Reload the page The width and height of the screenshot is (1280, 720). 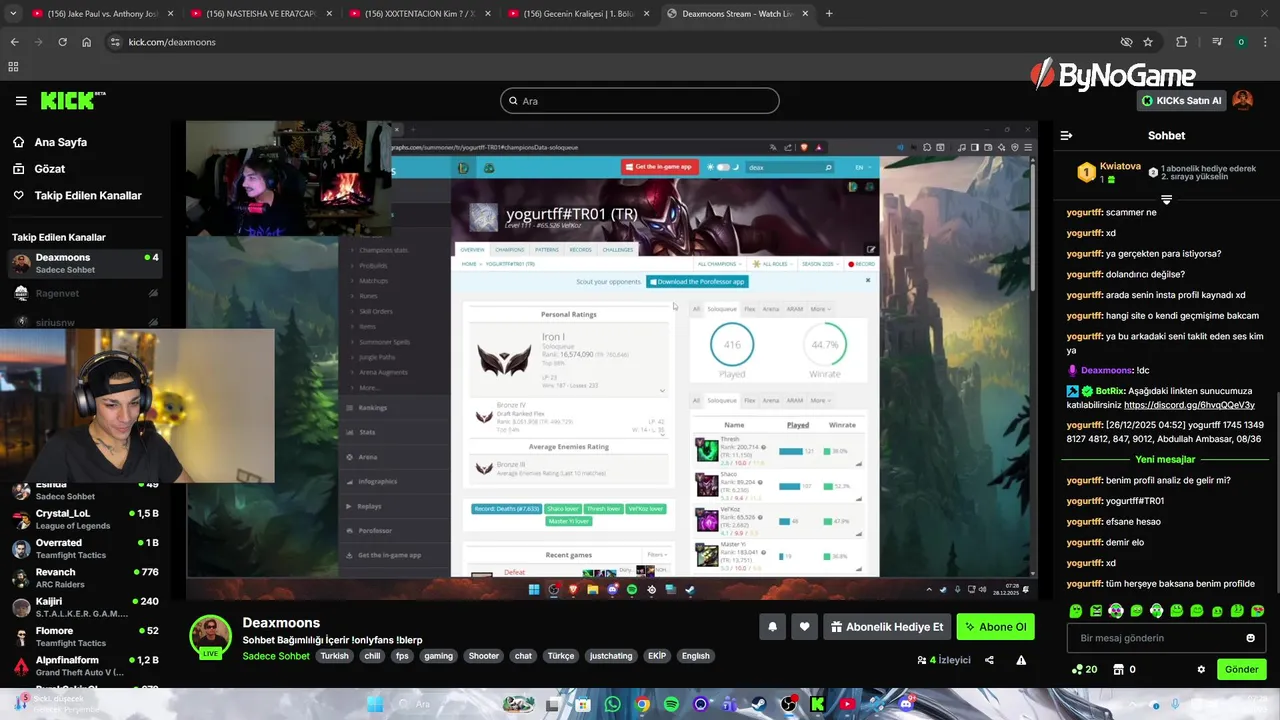[62, 42]
